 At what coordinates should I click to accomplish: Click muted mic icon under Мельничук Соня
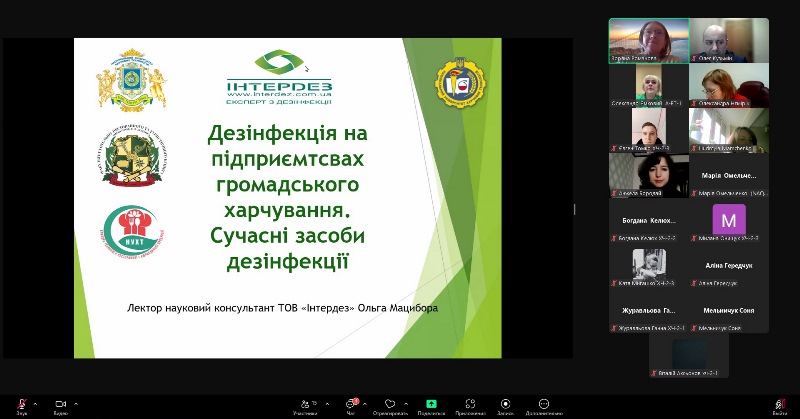694,328
